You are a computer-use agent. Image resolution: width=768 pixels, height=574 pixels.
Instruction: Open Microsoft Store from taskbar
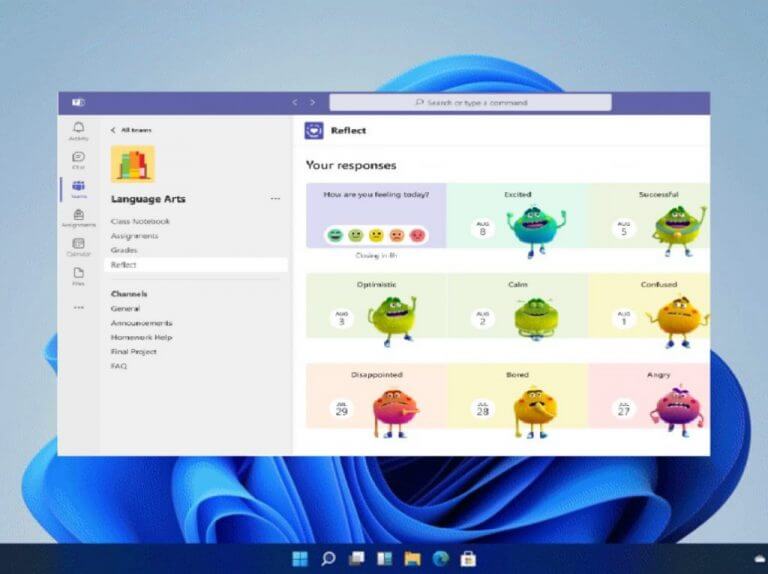click(x=468, y=559)
